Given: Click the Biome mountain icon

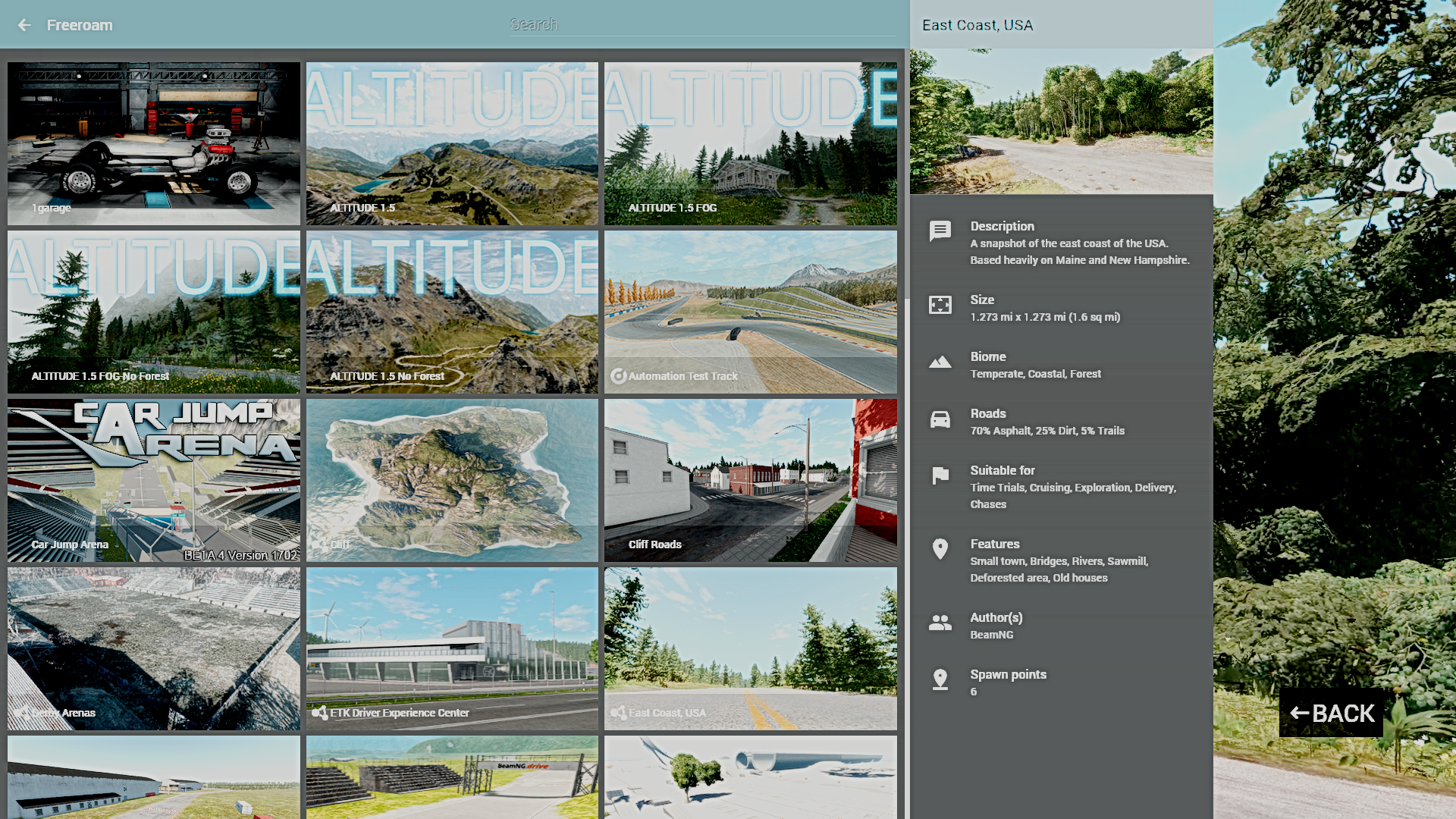Looking at the screenshot, I should (940, 362).
